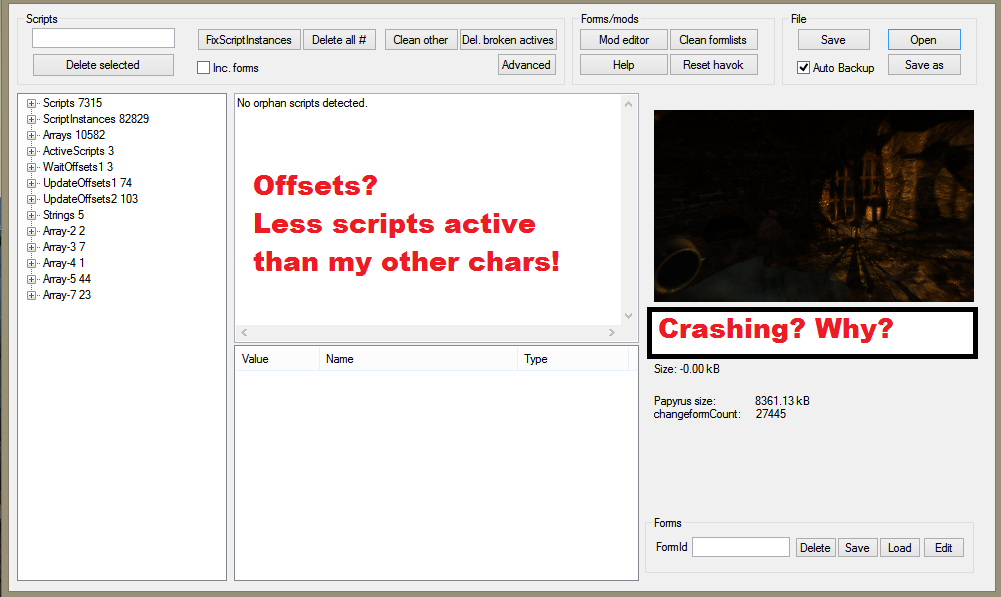Click the Save as button

[x=924, y=64]
